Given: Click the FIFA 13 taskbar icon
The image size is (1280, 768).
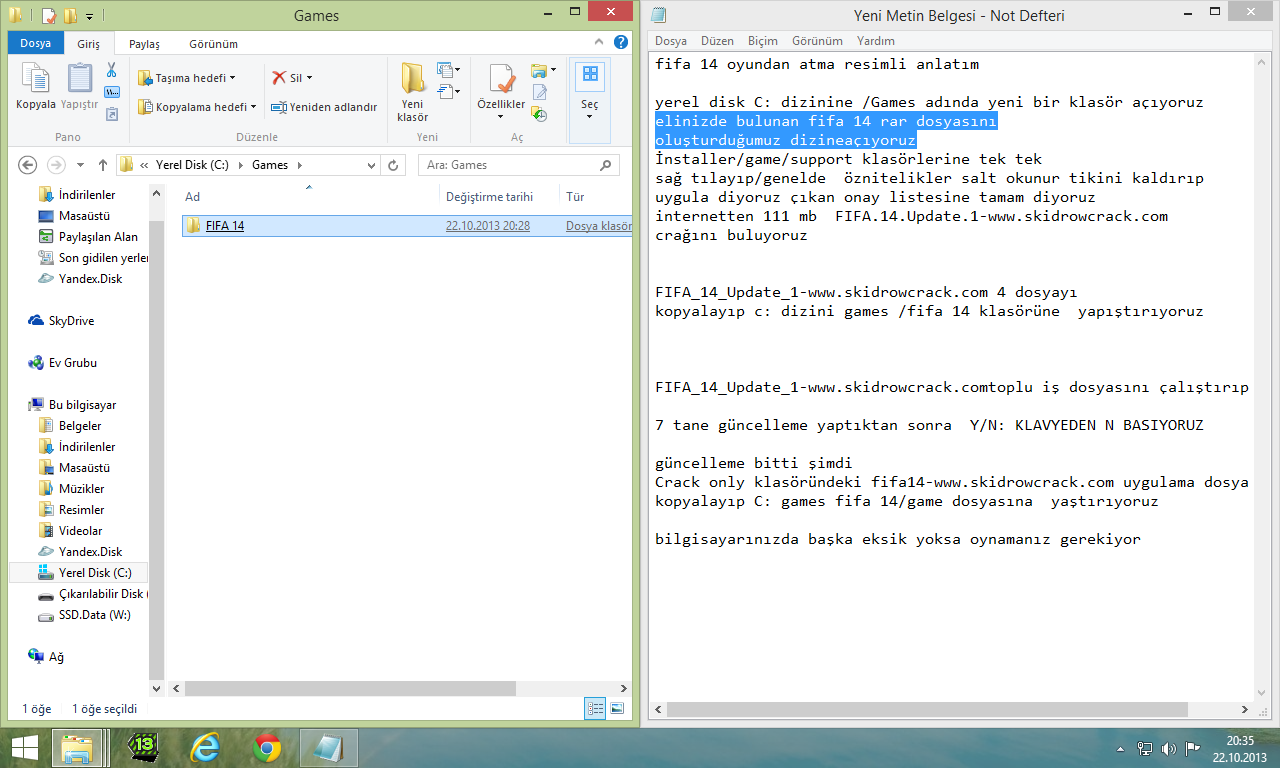Looking at the screenshot, I should pos(145,747).
